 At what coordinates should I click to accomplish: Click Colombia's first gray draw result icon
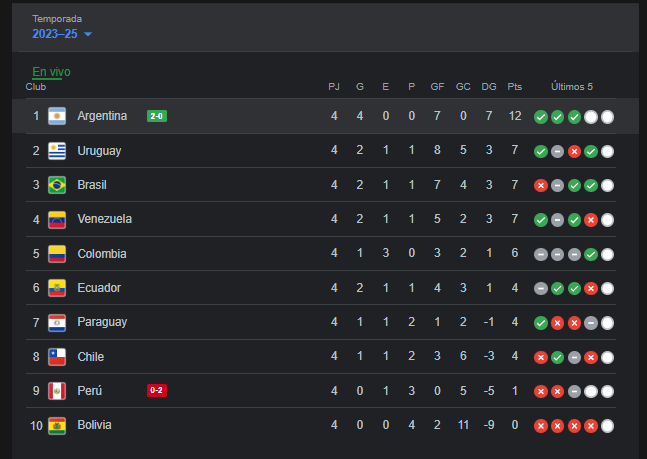pyautogui.click(x=541, y=254)
